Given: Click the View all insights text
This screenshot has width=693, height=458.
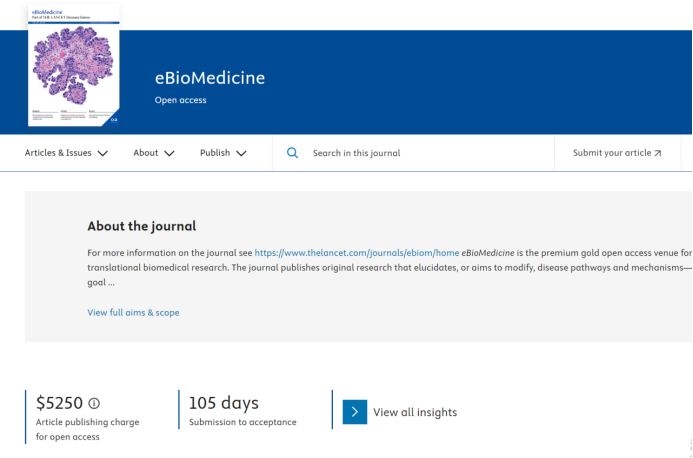Looking at the screenshot, I should pyautogui.click(x=415, y=412).
